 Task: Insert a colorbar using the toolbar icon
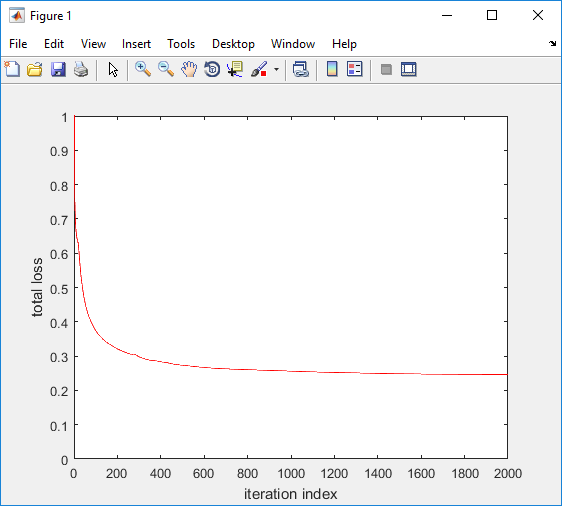(332, 69)
